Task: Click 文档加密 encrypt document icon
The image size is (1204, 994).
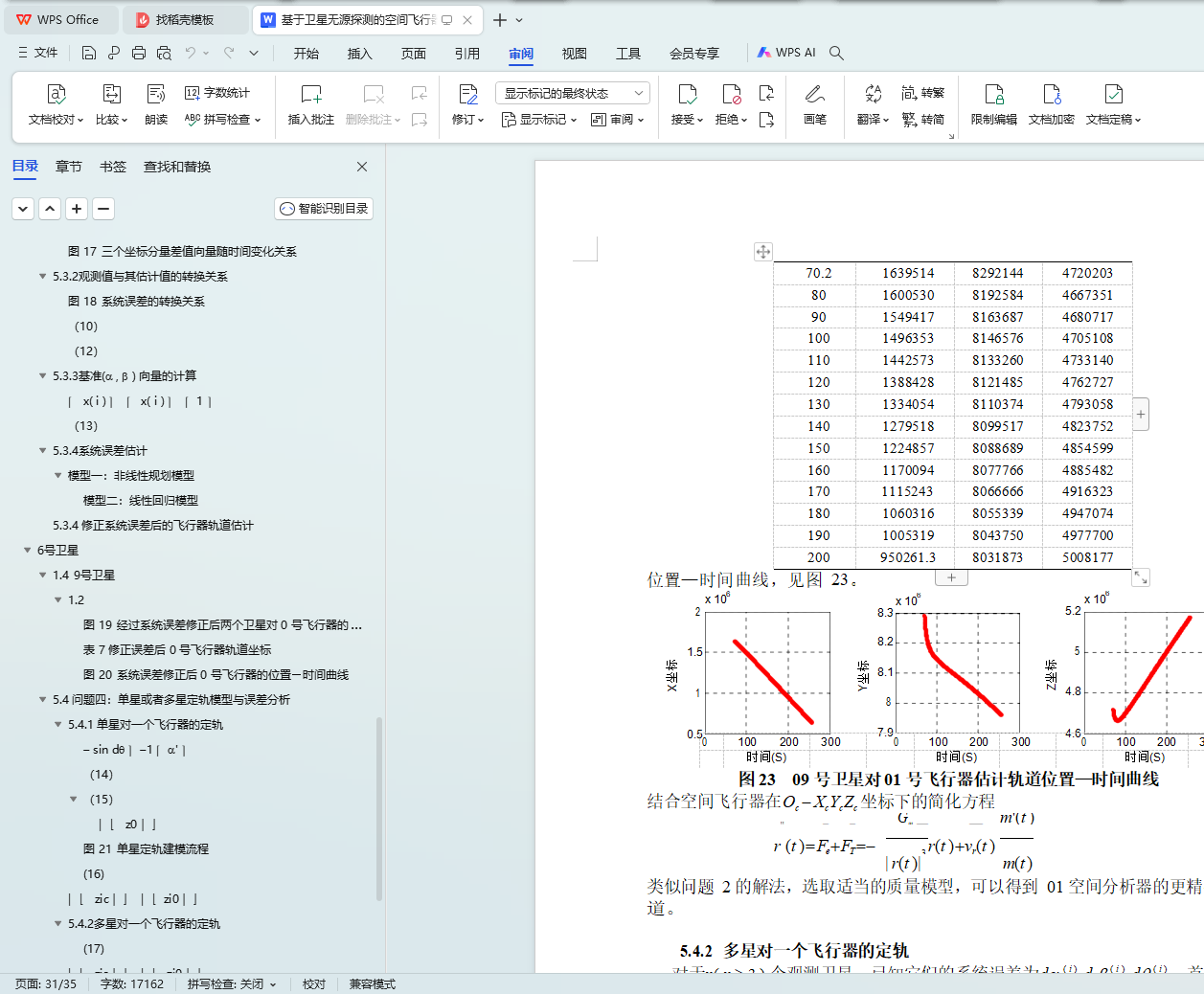Action: 1052,94
